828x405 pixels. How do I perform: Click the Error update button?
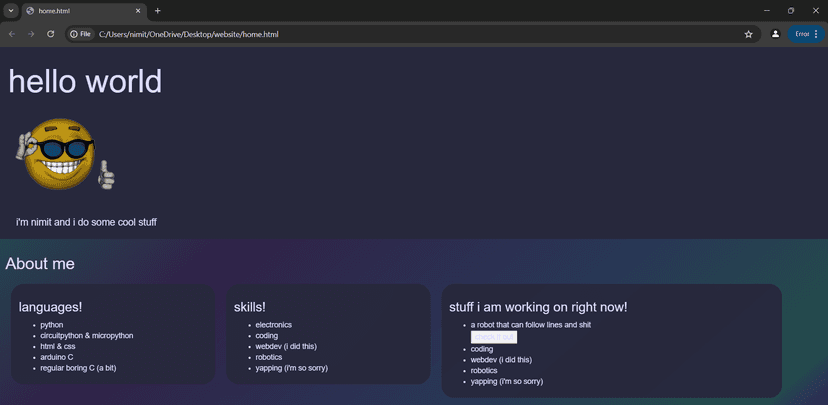click(801, 34)
